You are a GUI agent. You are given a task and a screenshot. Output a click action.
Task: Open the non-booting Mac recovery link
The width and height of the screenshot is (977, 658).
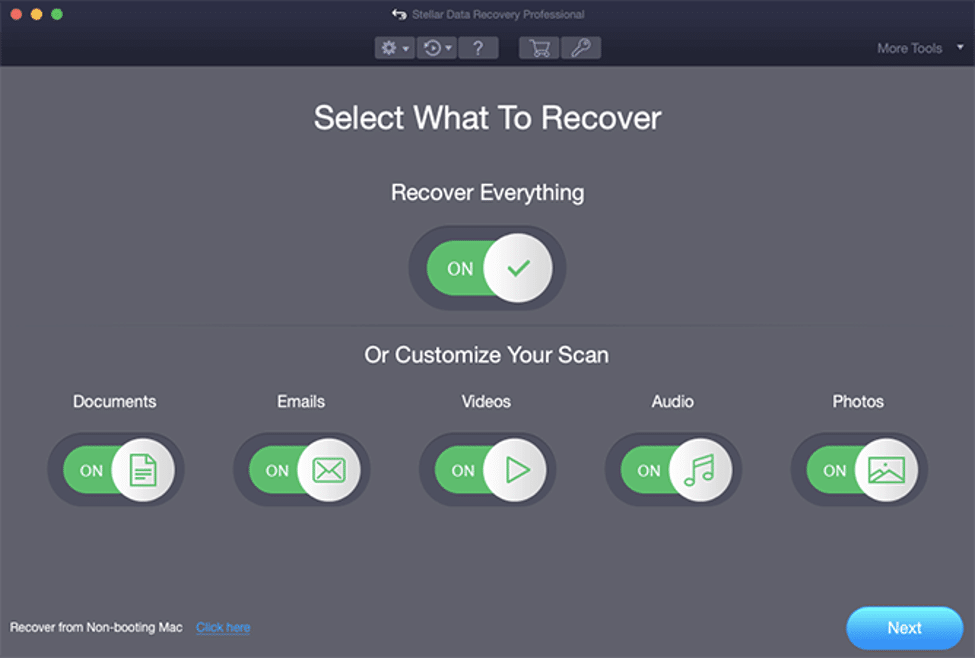[x=222, y=628]
